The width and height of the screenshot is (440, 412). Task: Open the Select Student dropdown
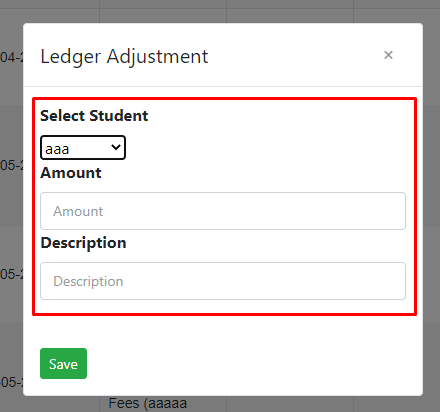coord(83,147)
